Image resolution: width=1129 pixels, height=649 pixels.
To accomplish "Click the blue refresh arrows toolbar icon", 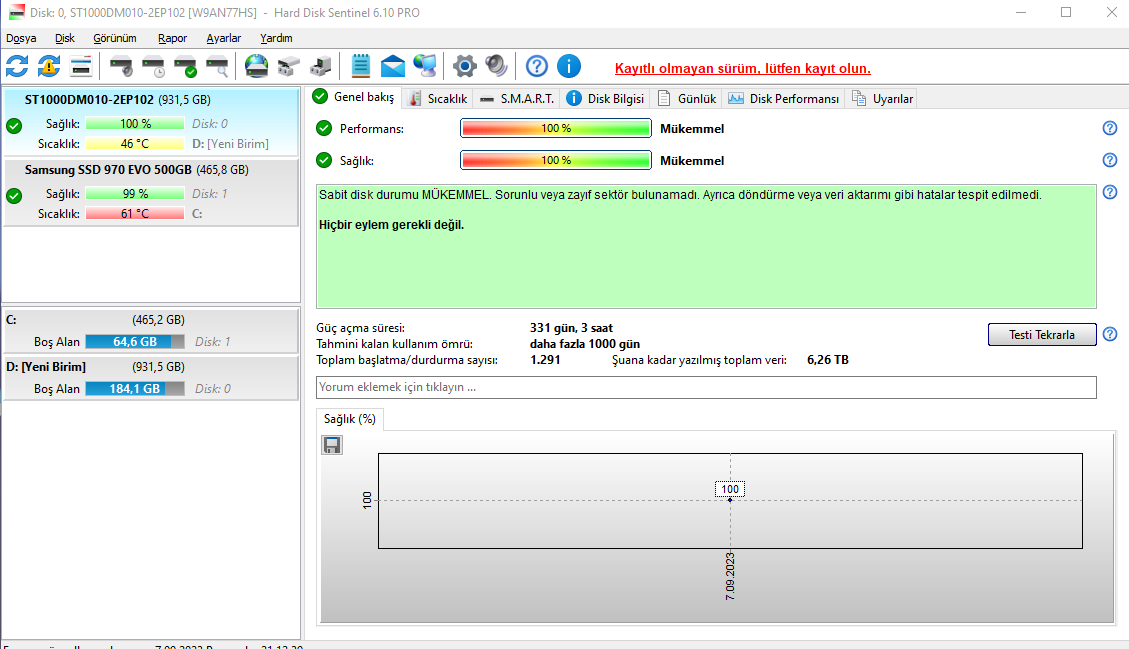I will (17, 66).
